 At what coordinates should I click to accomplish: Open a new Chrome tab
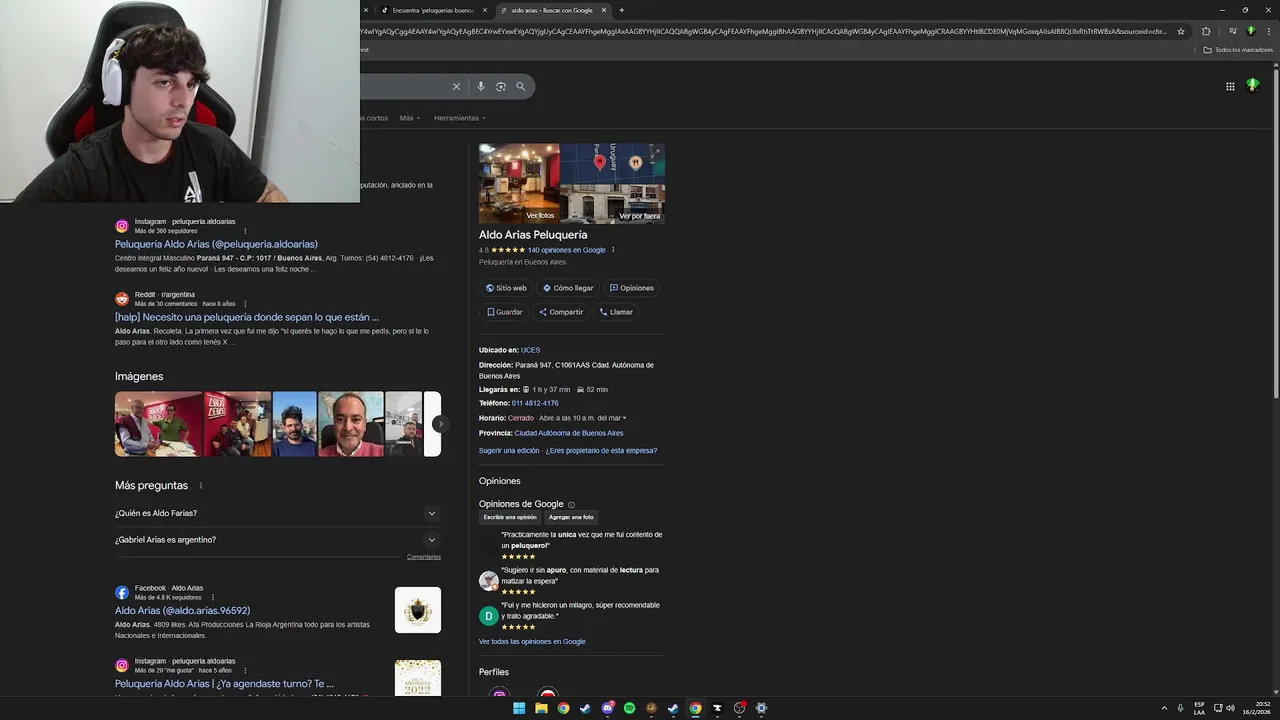[621, 10]
